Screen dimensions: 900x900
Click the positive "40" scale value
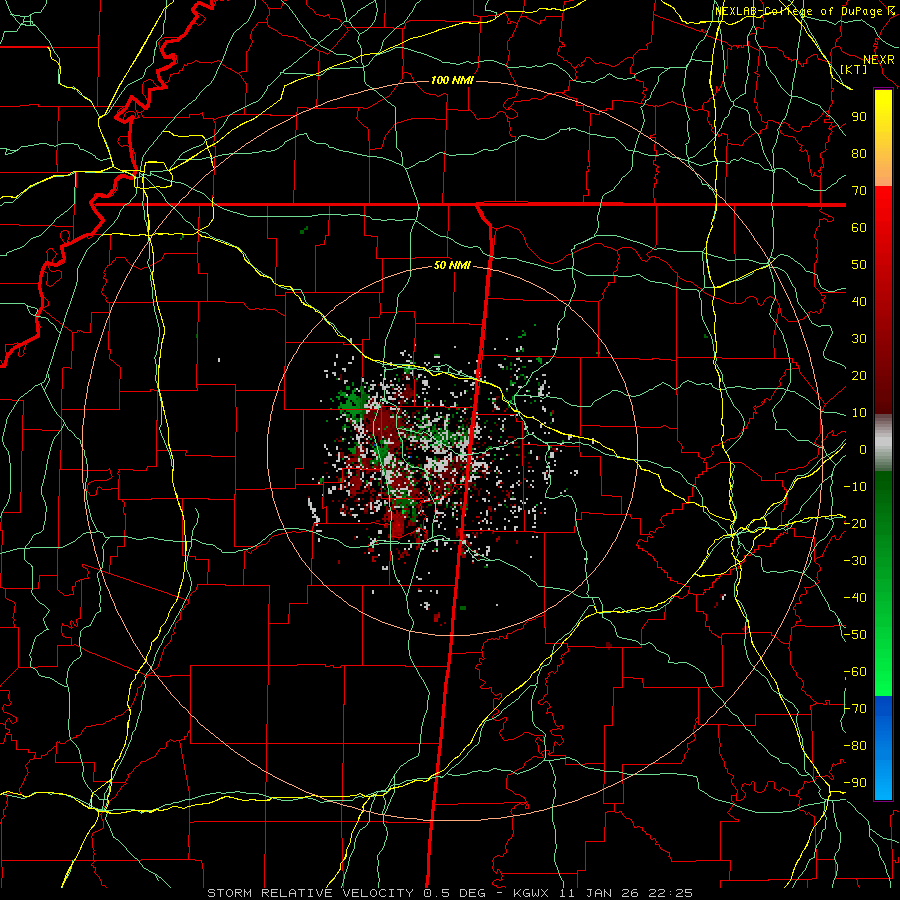(x=859, y=301)
